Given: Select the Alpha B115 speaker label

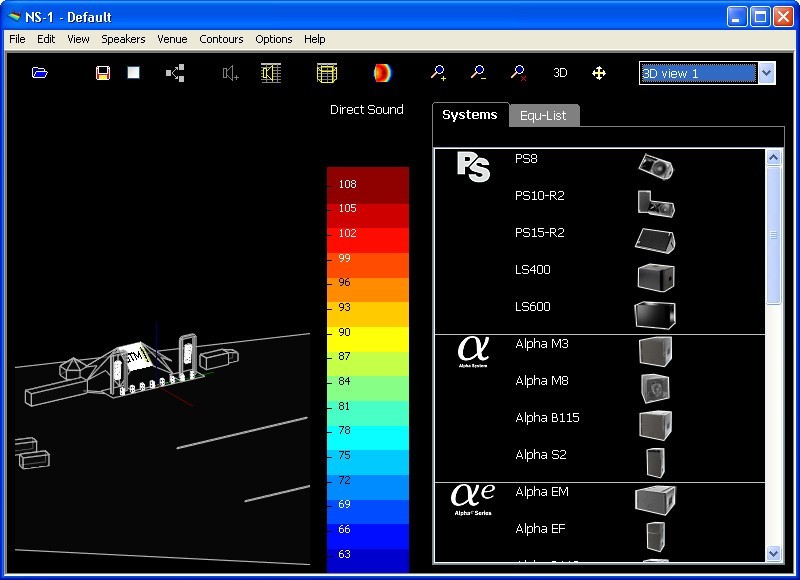Looking at the screenshot, I should pos(547,418).
